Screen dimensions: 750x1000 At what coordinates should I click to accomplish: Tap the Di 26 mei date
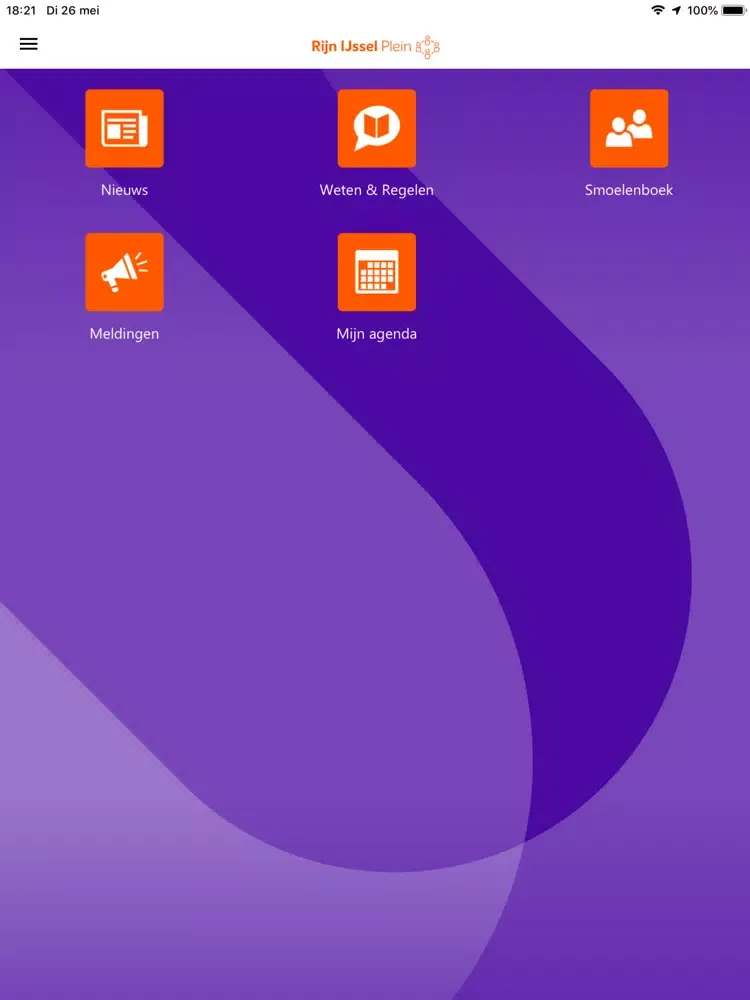[73, 10]
